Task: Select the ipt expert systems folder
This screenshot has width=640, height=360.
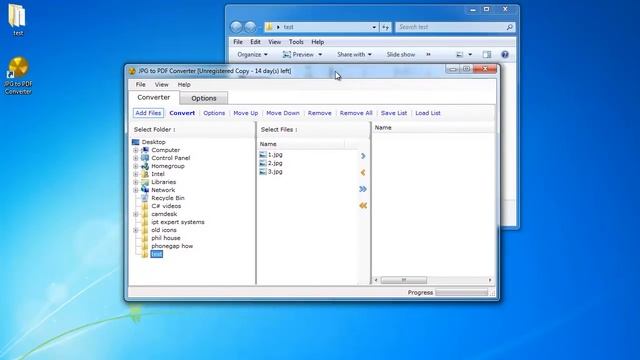Action: click(x=178, y=222)
